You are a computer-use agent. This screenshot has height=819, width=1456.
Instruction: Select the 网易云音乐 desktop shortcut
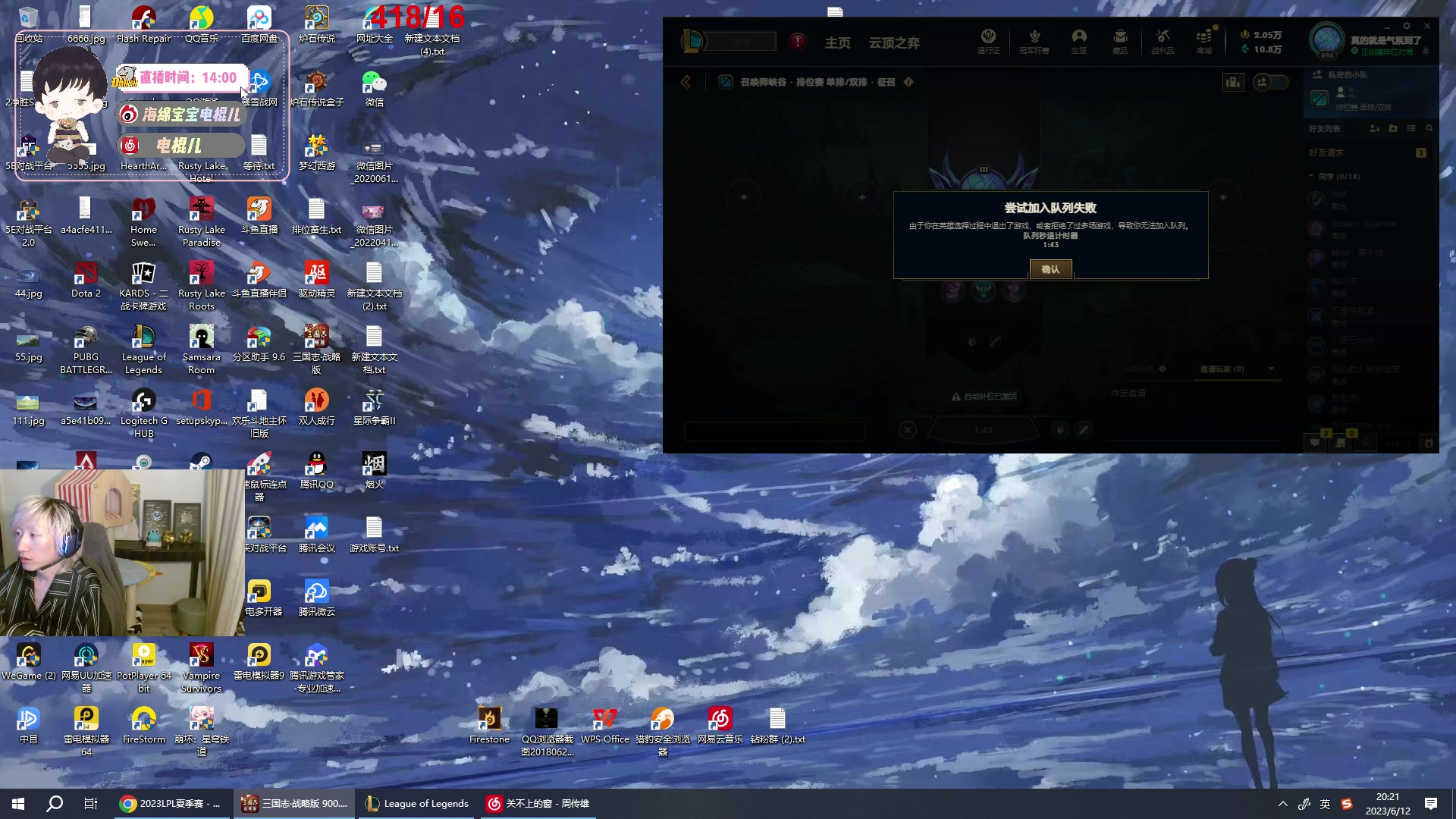click(720, 725)
